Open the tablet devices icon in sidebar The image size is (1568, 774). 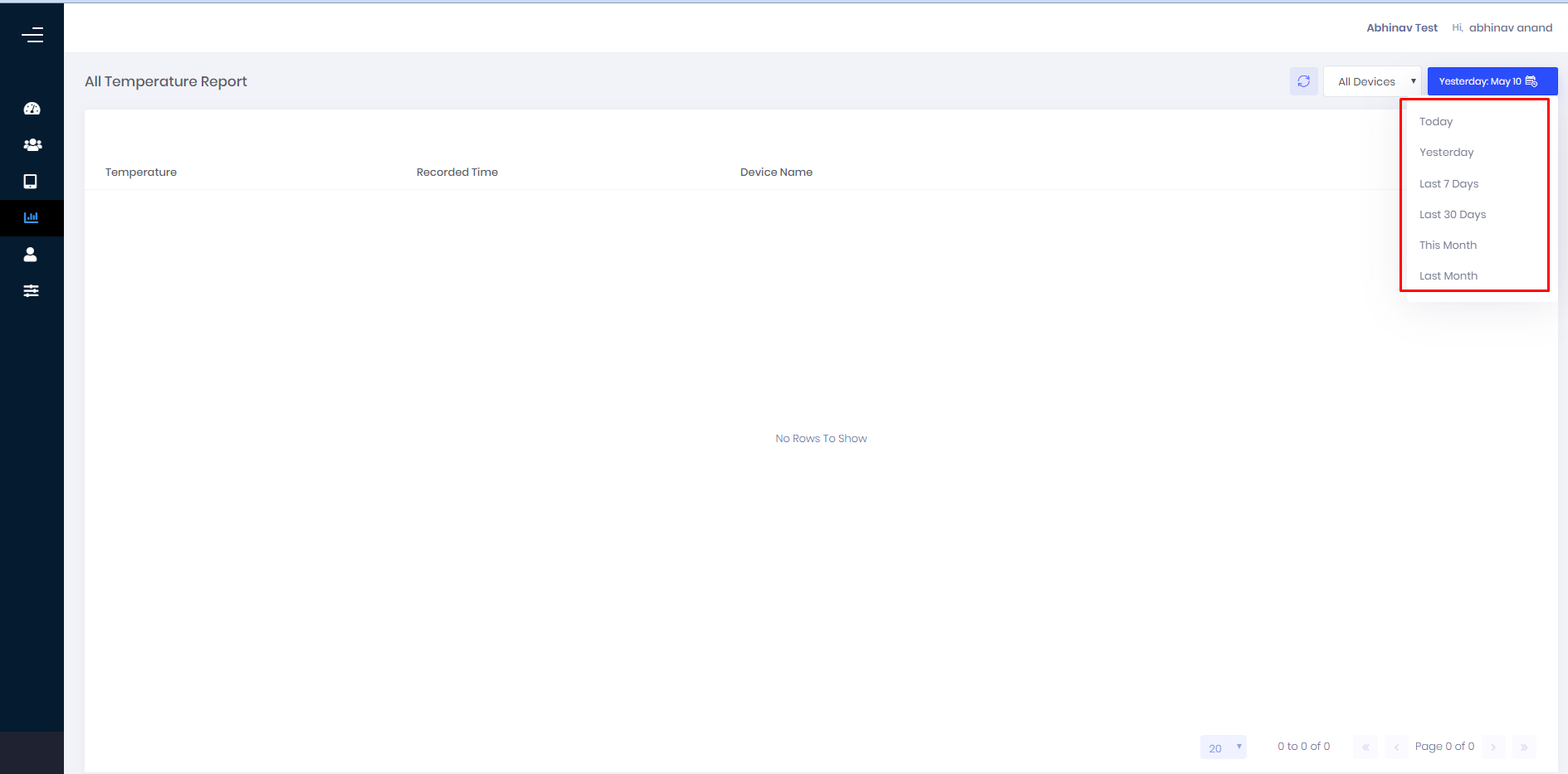31,182
